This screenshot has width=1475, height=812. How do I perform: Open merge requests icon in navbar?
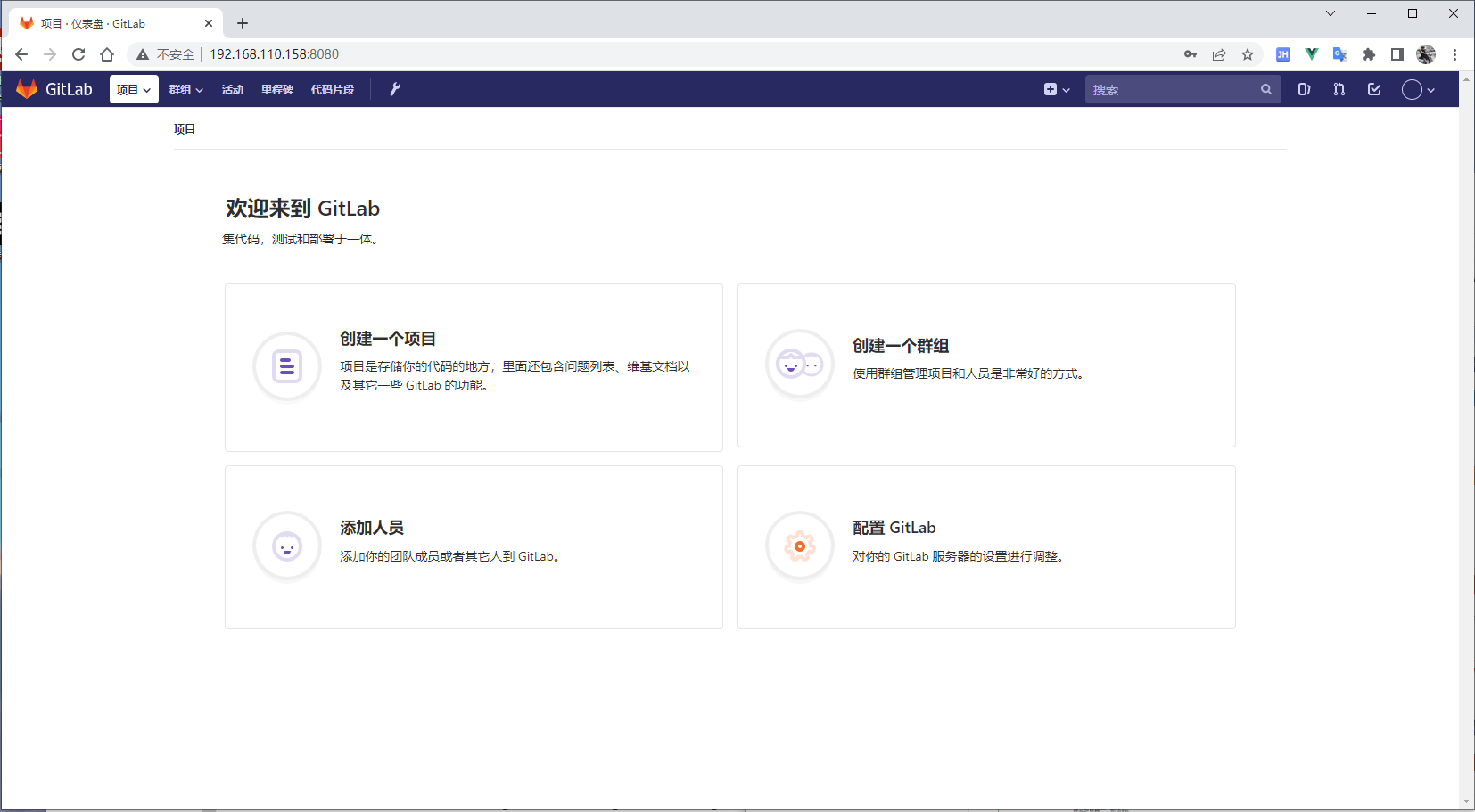[1339, 89]
